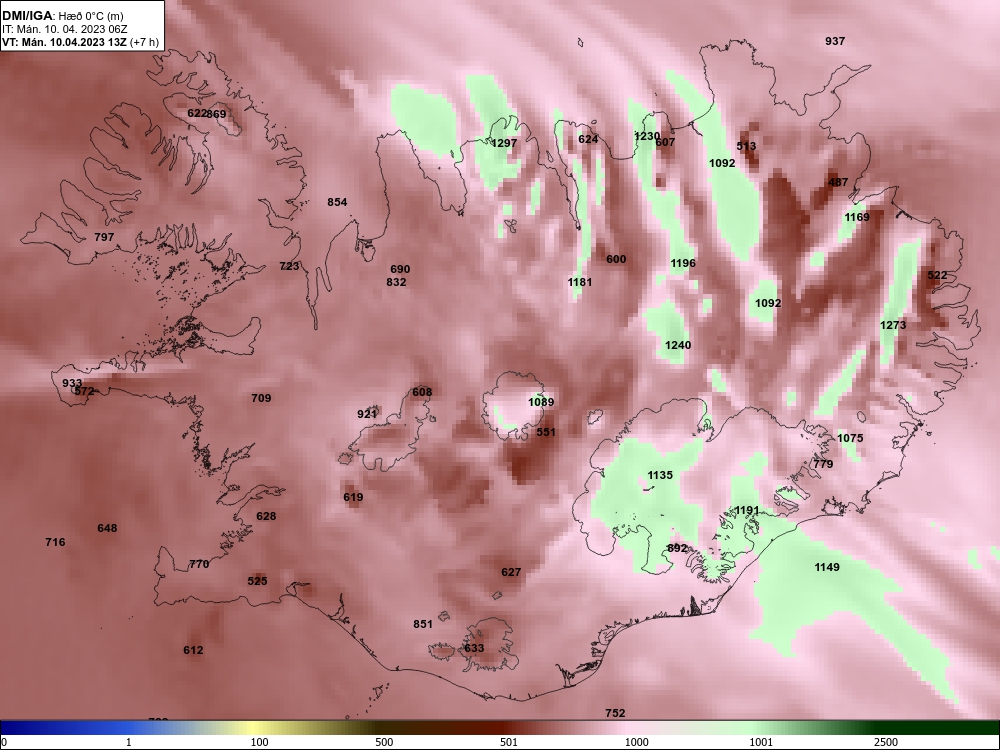Click the offshore value 612
Screen dimensions: 1000x750
pyautogui.click(x=193, y=651)
